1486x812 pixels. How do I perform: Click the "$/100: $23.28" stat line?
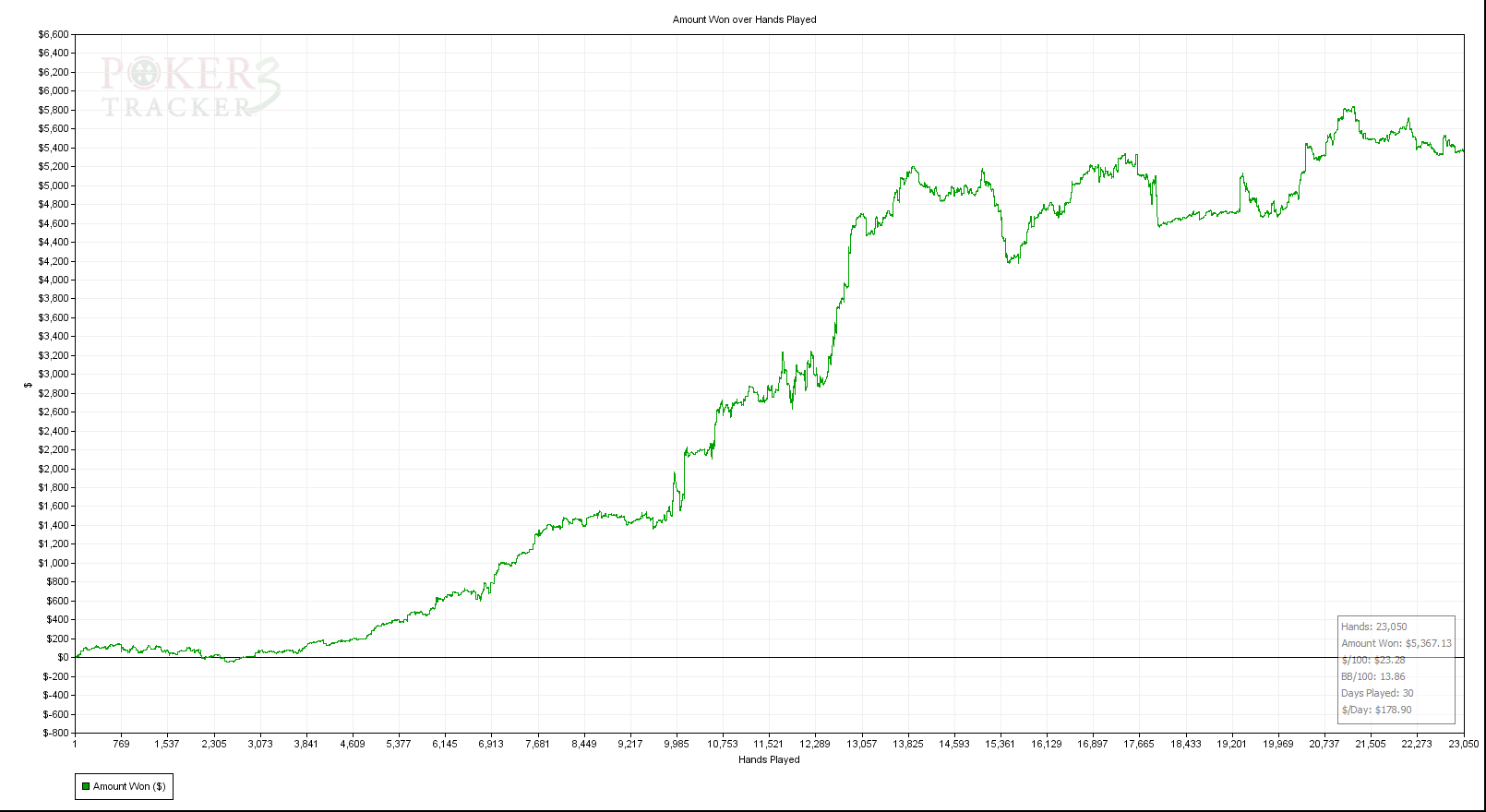1372,660
